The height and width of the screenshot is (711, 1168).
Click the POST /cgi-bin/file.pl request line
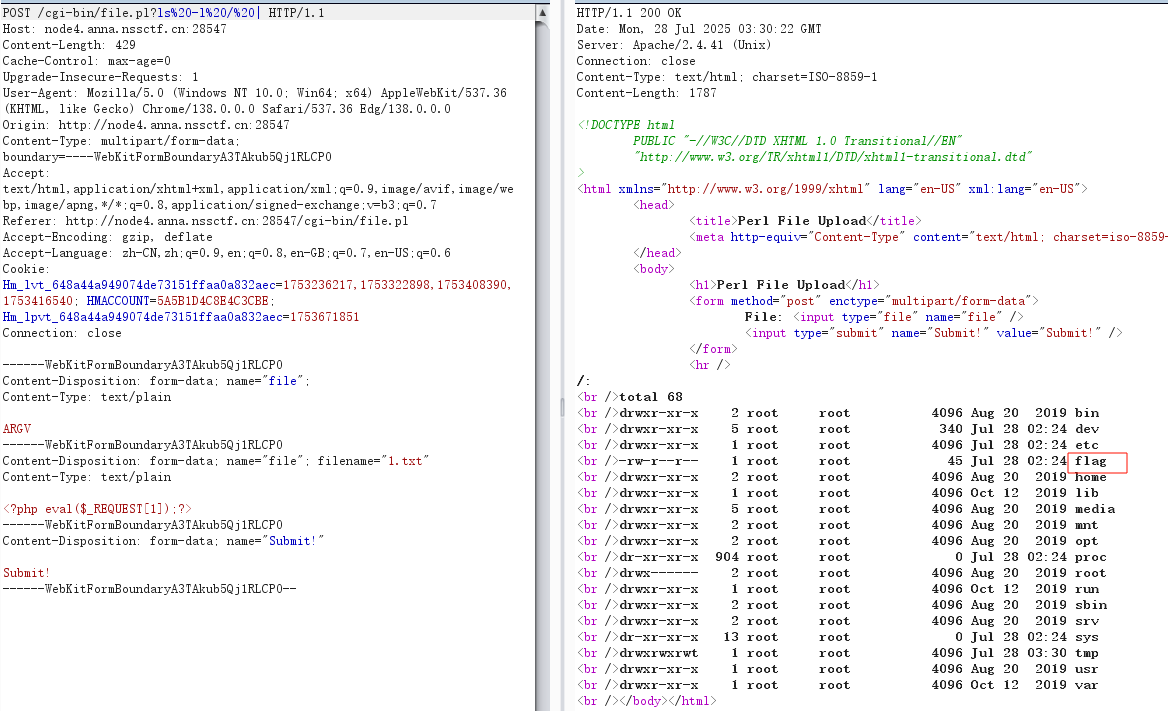point(164,13)
